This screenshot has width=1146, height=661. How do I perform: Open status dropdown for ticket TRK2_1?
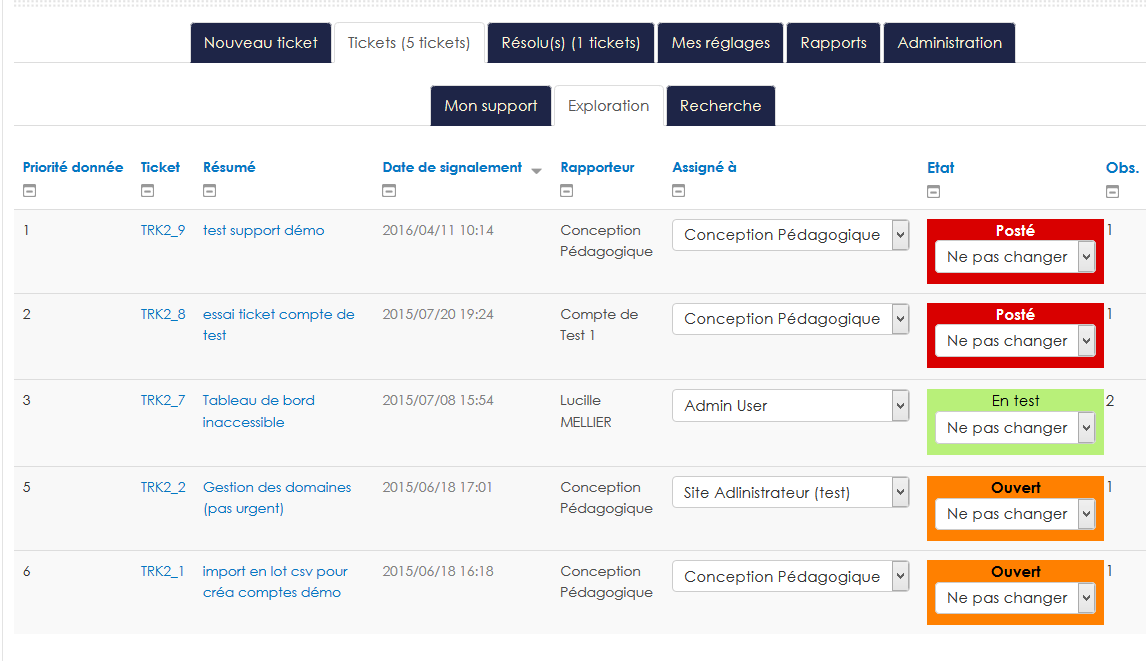click(1015, 598)
